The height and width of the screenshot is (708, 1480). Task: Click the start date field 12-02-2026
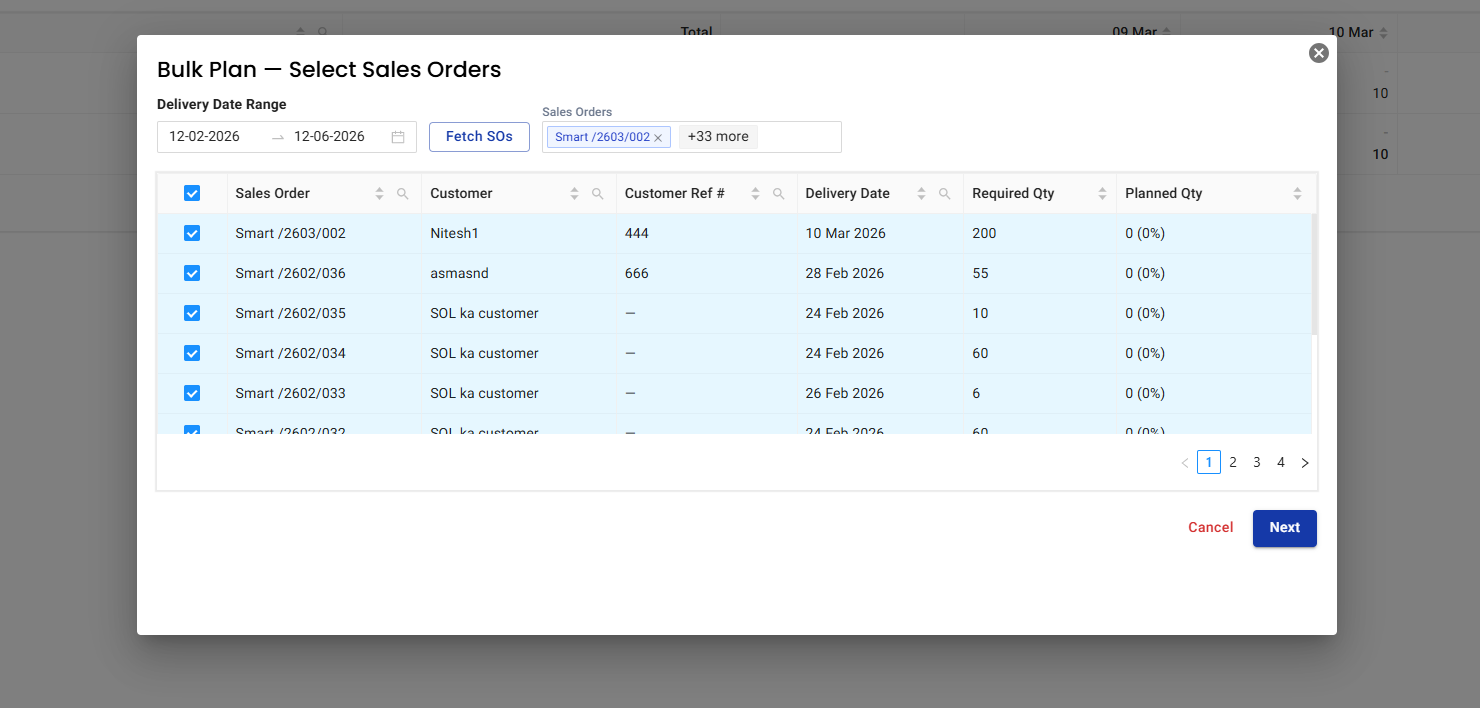[x=205, y=137]
